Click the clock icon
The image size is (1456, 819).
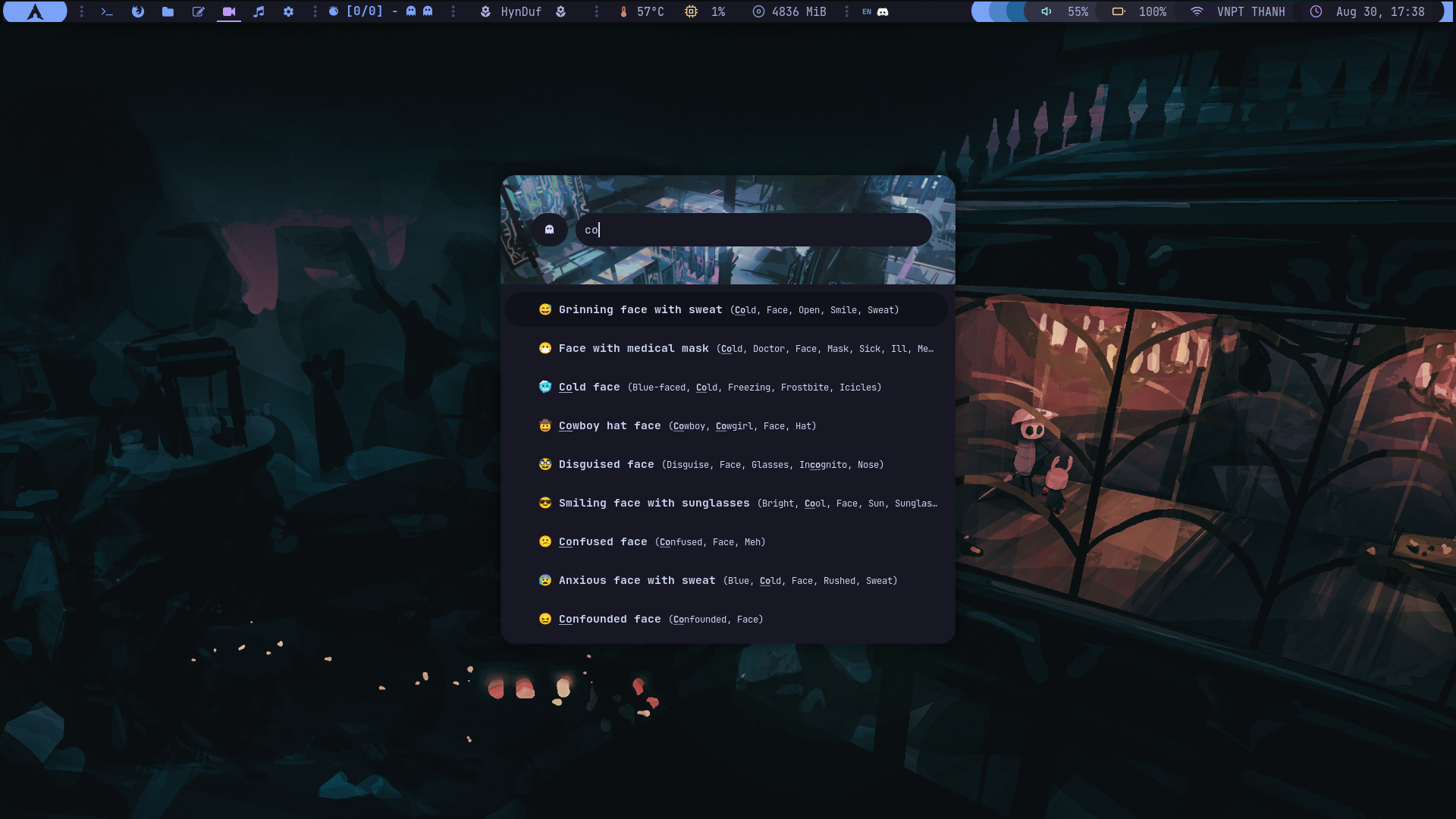tap(1316, 11)
